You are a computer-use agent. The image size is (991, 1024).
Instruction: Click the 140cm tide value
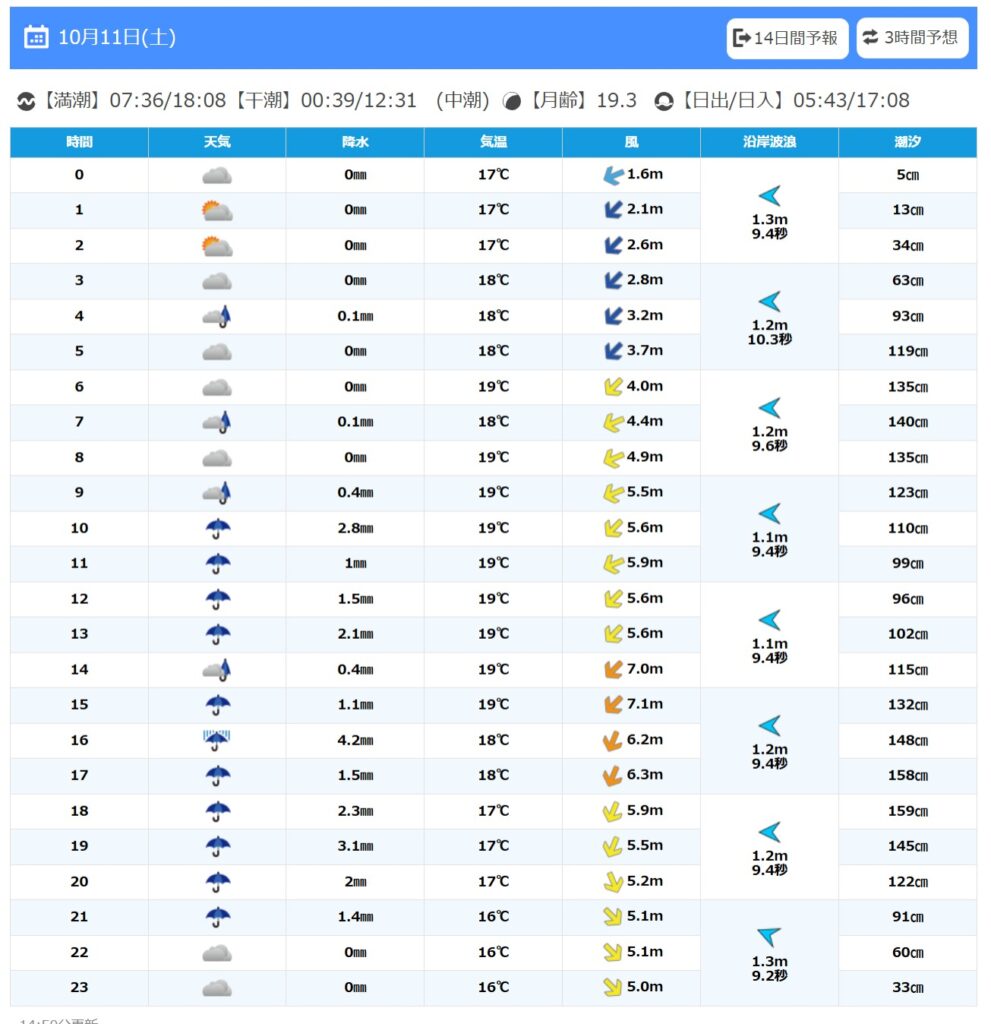point(908,422)
